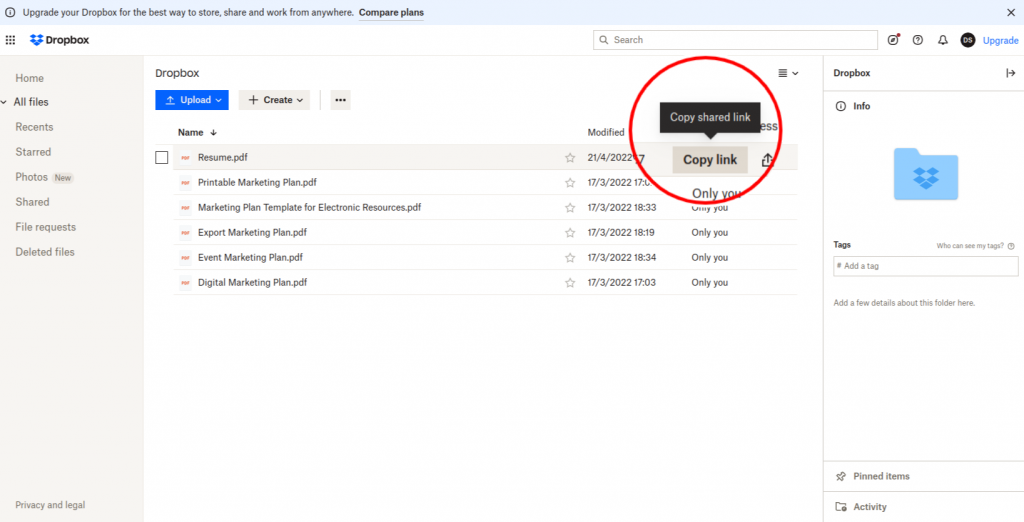Click the Add a tag field
Viewport: 1024px width, 522px height.
coord(926,266)
